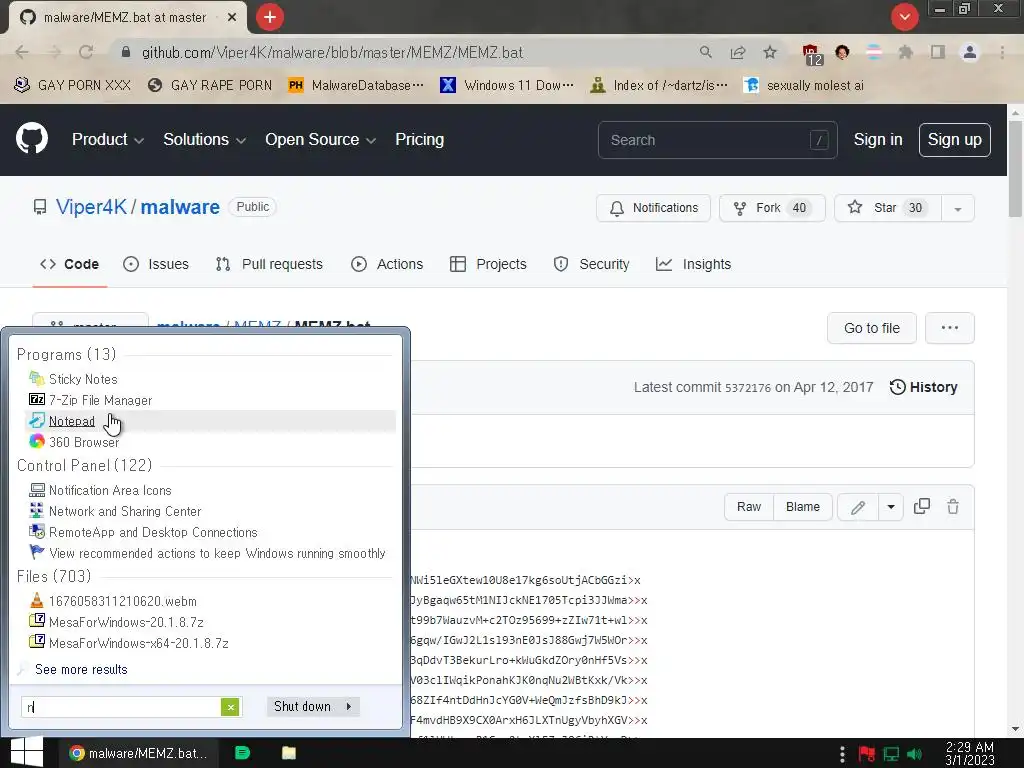Open a new tab with the red plus button

point(270,17)
